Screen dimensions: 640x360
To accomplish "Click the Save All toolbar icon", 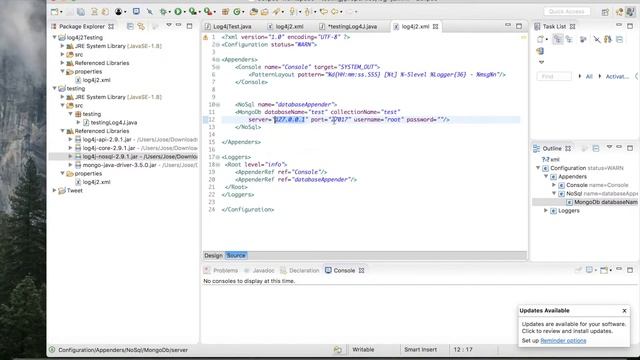I will [81, 12].
